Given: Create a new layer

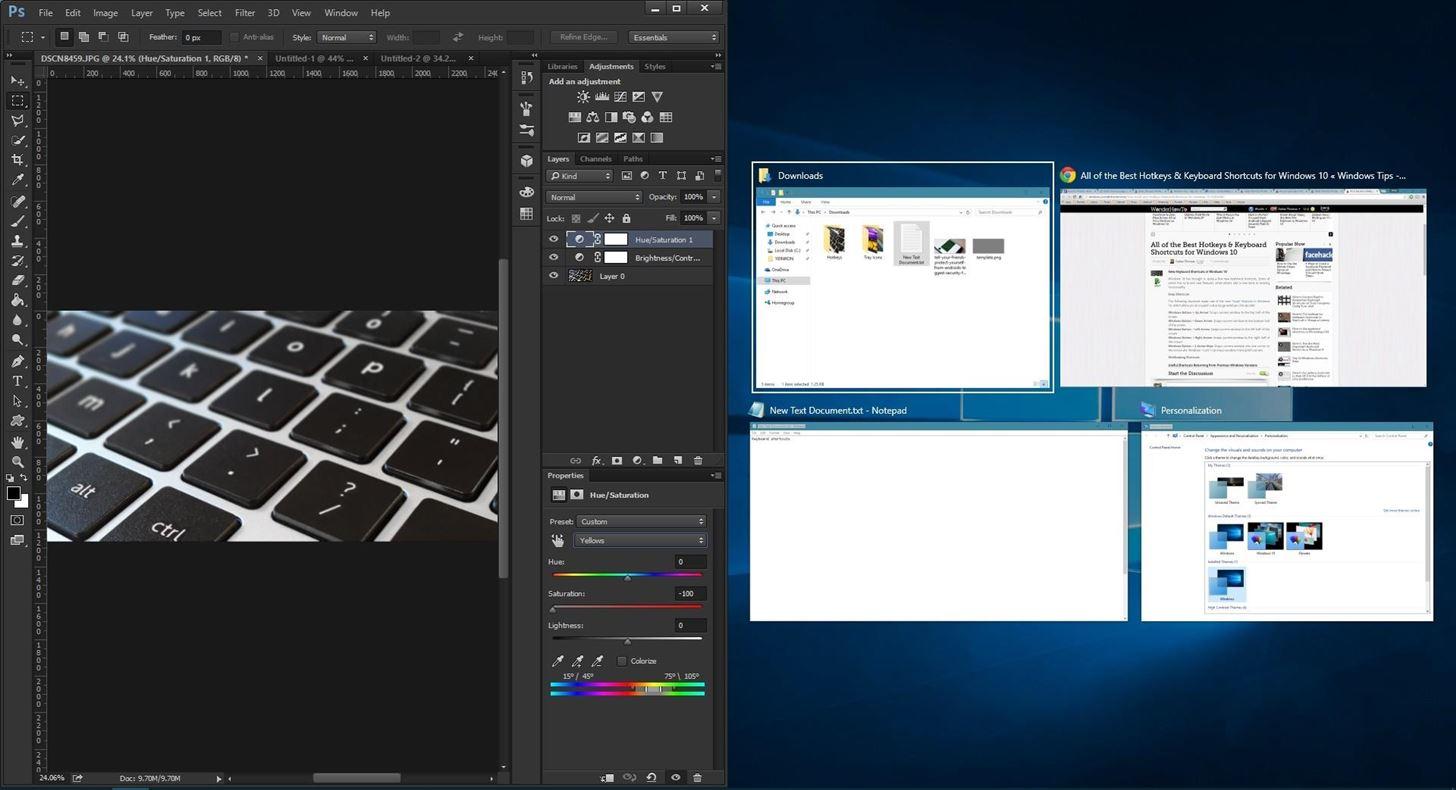Looking at the screenshot, I should pyautogui.click(x=678, y=460).
